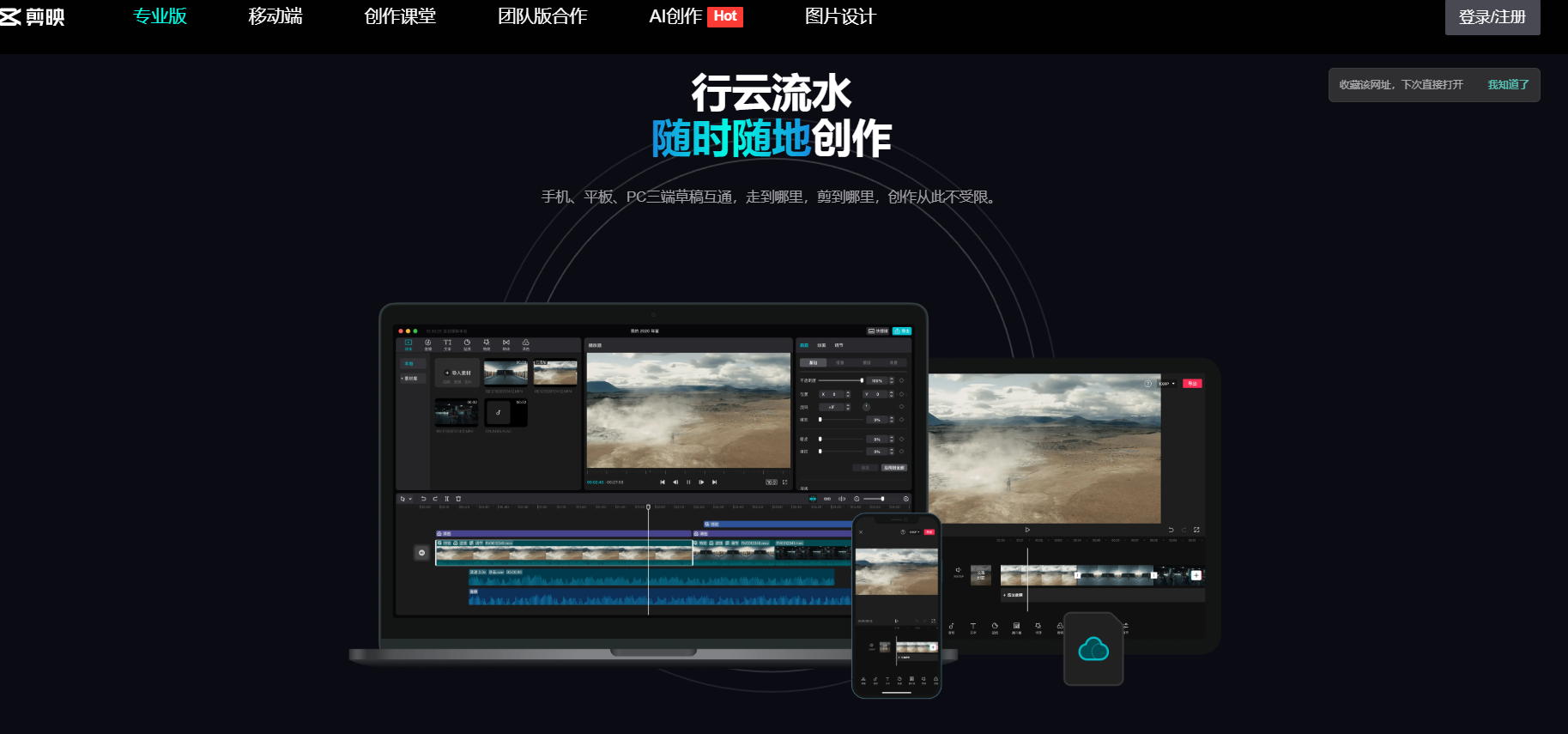1568x734 pixels.
Task: Open the 登录/注册 login button
Action: click(1492, 17)
